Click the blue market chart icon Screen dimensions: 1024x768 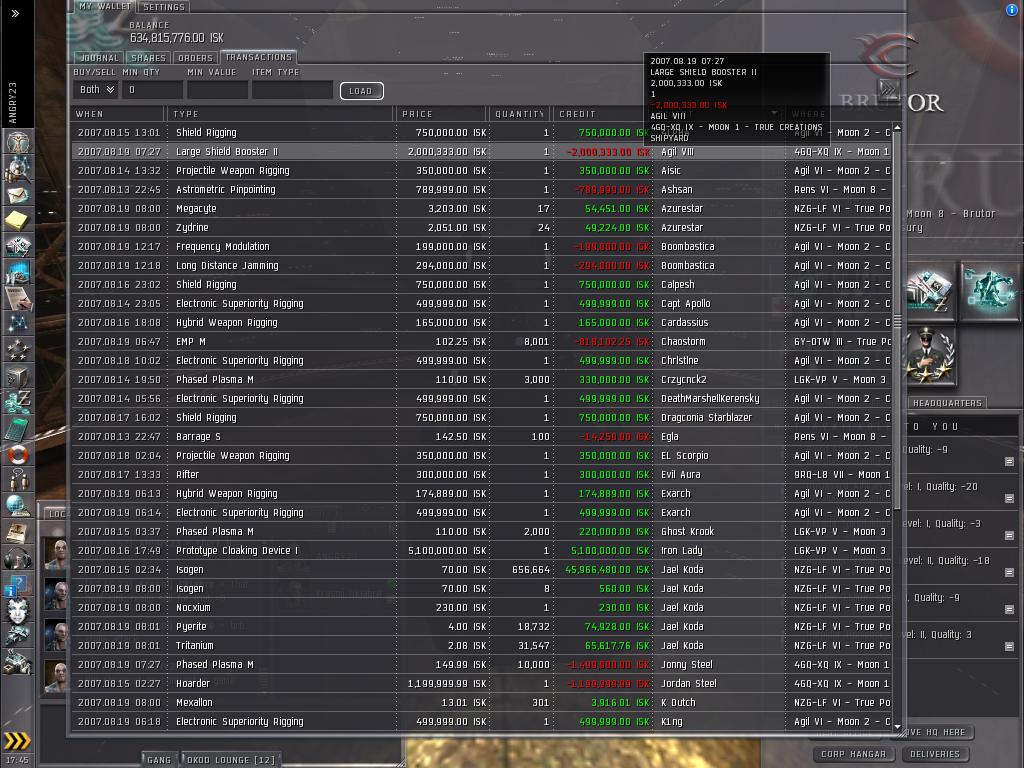click(17, 272)
